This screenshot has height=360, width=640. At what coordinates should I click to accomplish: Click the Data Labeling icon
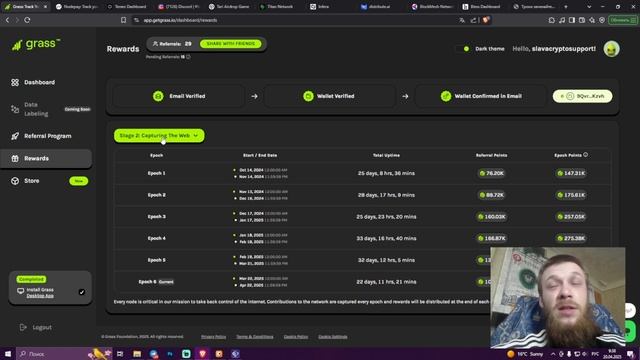(15, 109)
